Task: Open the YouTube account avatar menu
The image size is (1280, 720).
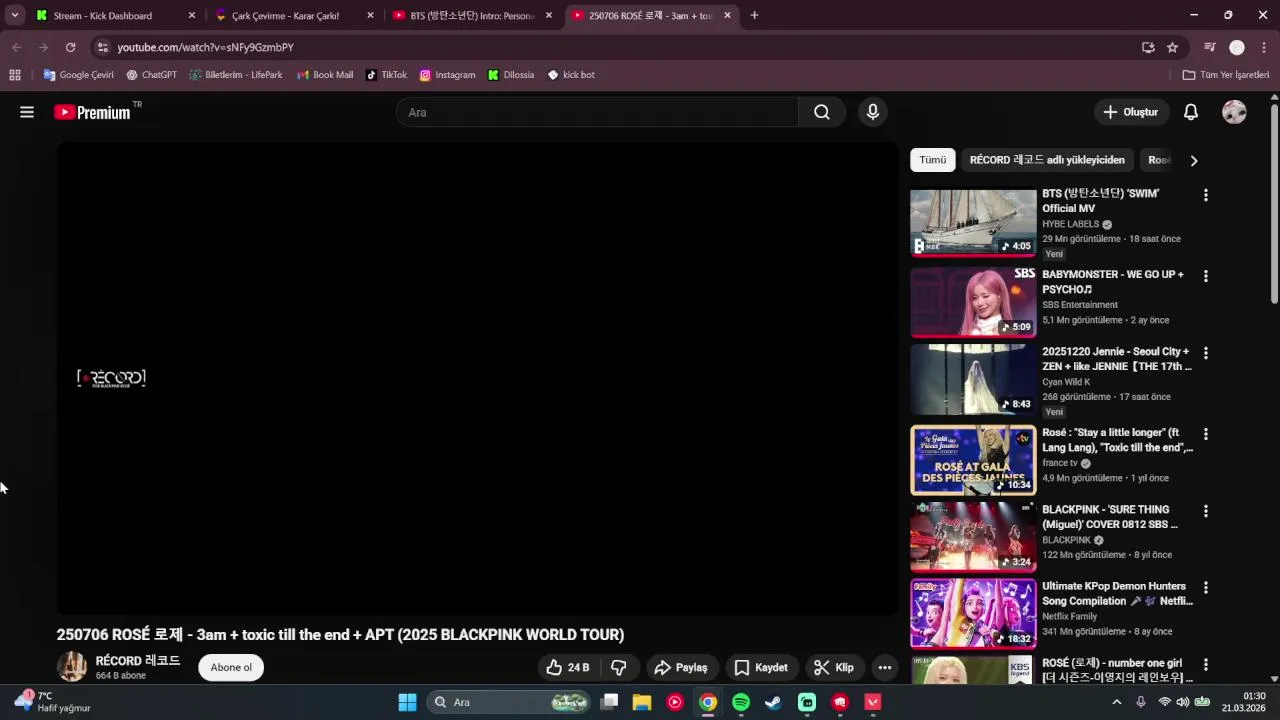Action: click(x=1234, y=112)
